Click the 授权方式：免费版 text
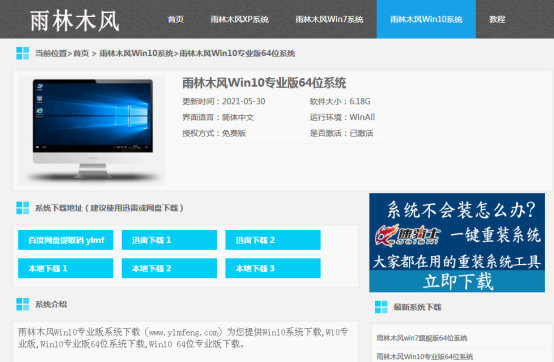554x362 pixels. coord(214,133)
